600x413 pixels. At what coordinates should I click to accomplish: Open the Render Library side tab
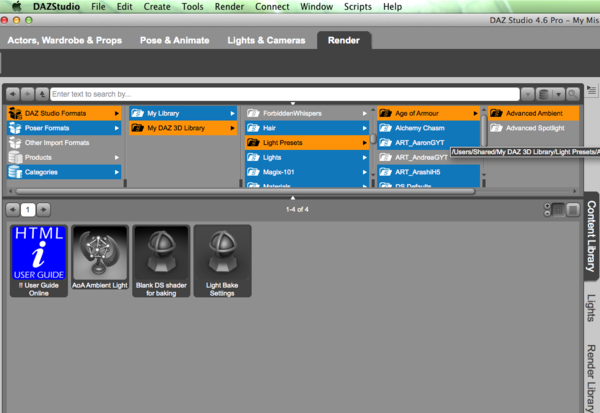(x=591, y=378)
